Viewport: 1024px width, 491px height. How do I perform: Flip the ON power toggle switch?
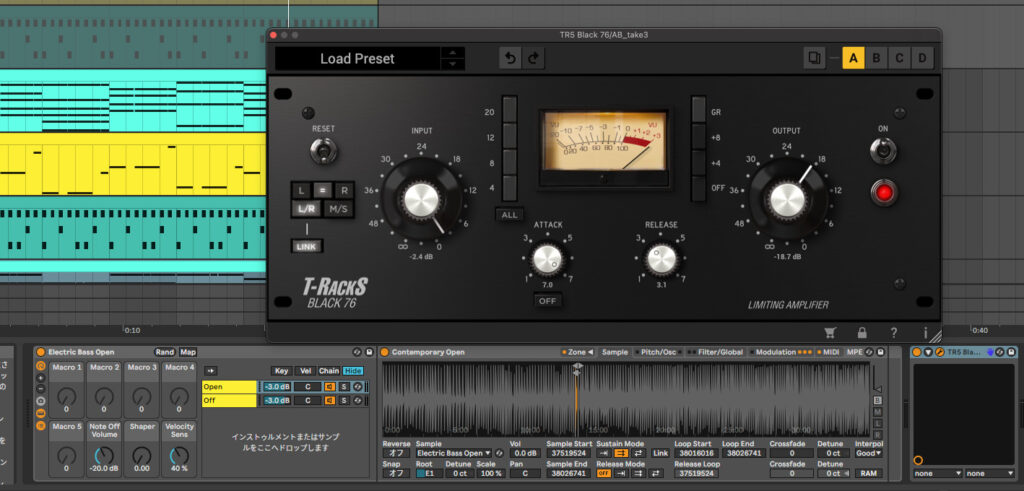[881, 151]
